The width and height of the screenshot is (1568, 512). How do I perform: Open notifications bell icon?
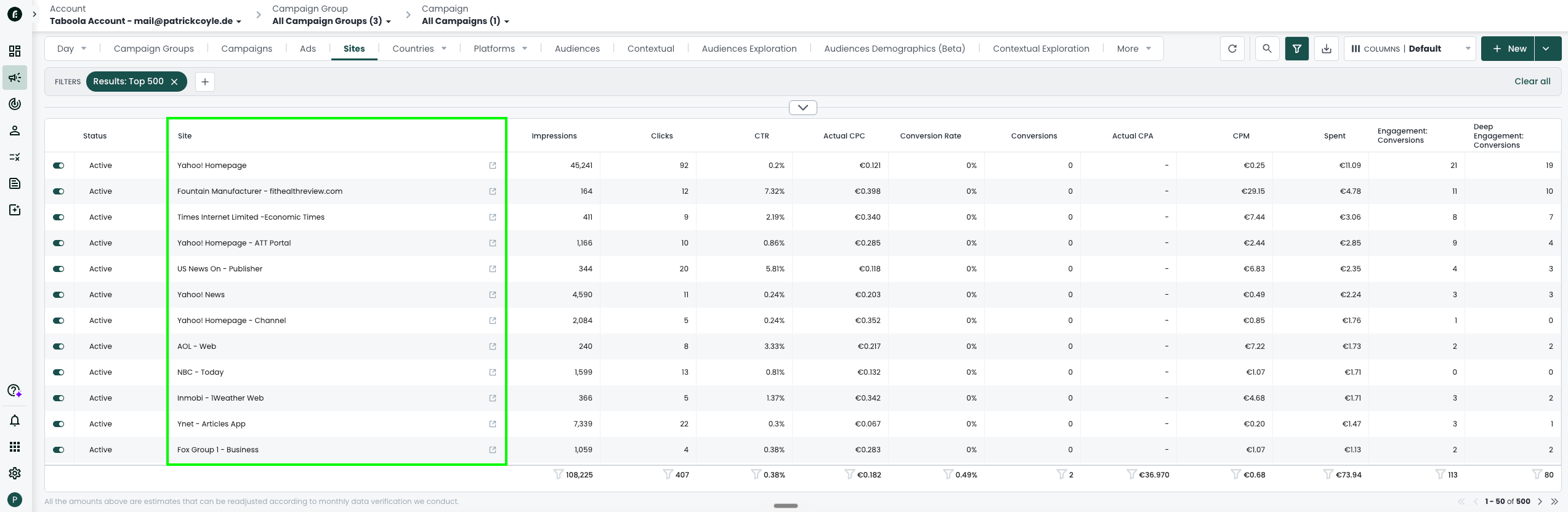(15, 420)
